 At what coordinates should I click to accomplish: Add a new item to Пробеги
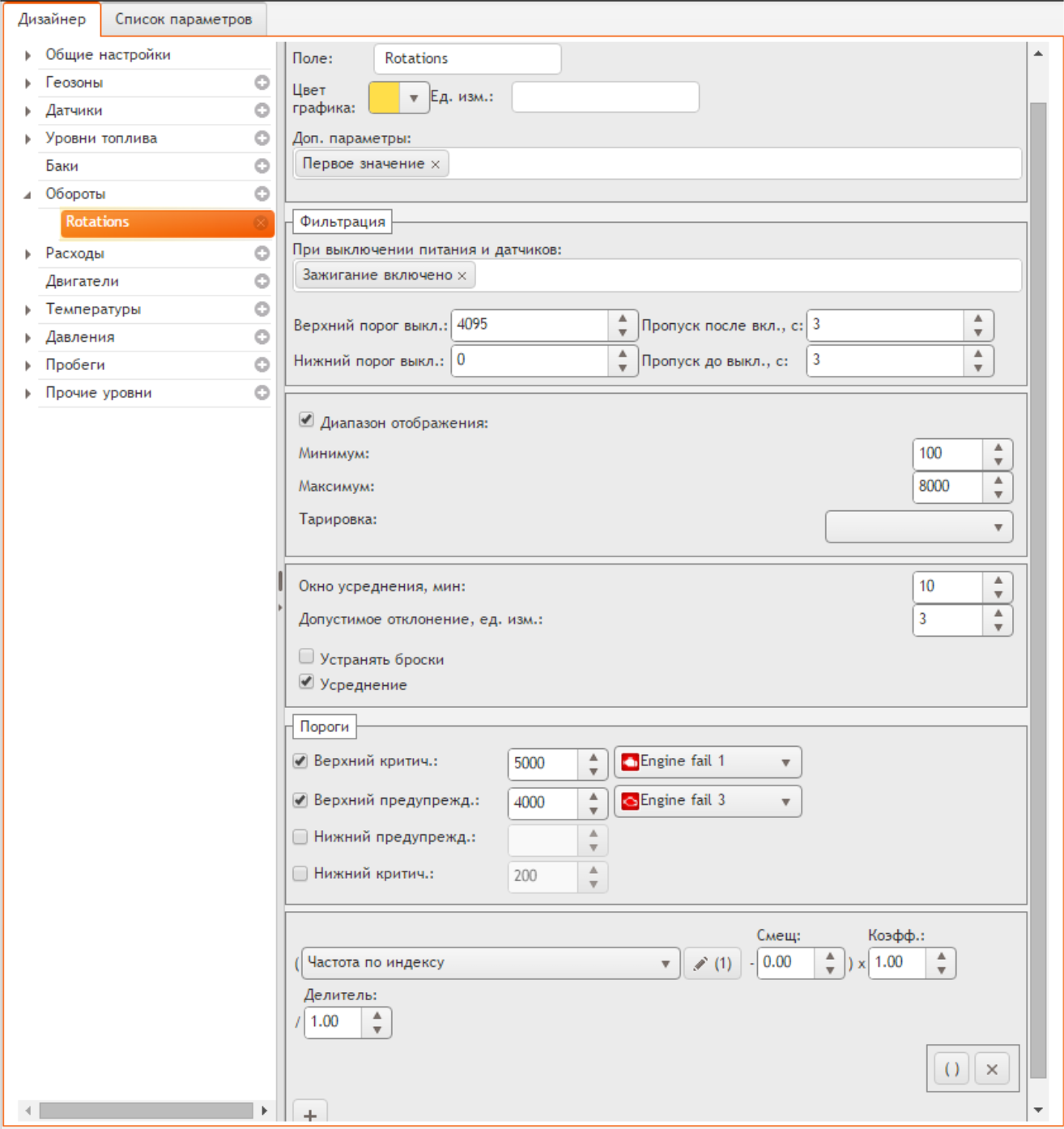262,364
